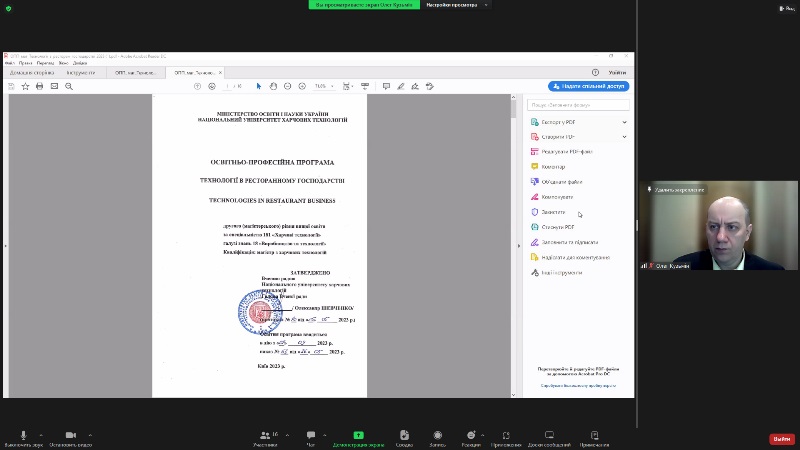Click the tools search input field
This screenshot has width=800, height=450.
click(x=576, y=104)
